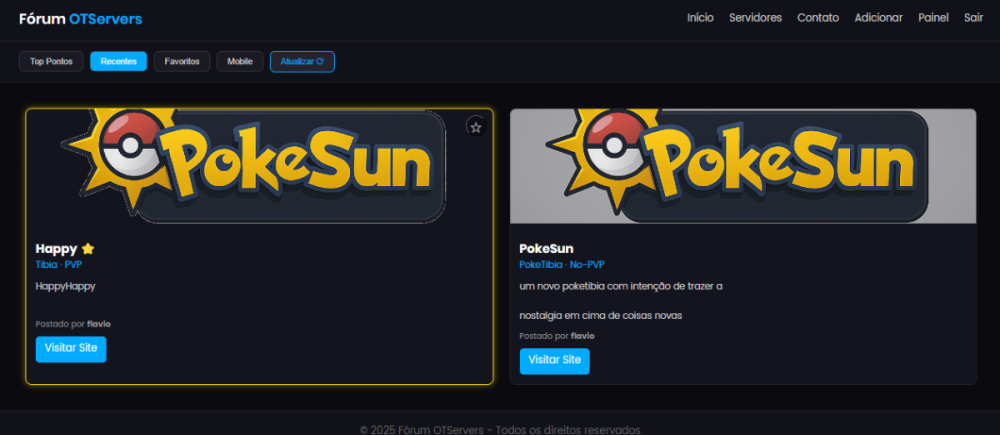Screen dimensions: 1000x435
Task: Select Adicionar in the top navigation
Action: tap(878, 18)
